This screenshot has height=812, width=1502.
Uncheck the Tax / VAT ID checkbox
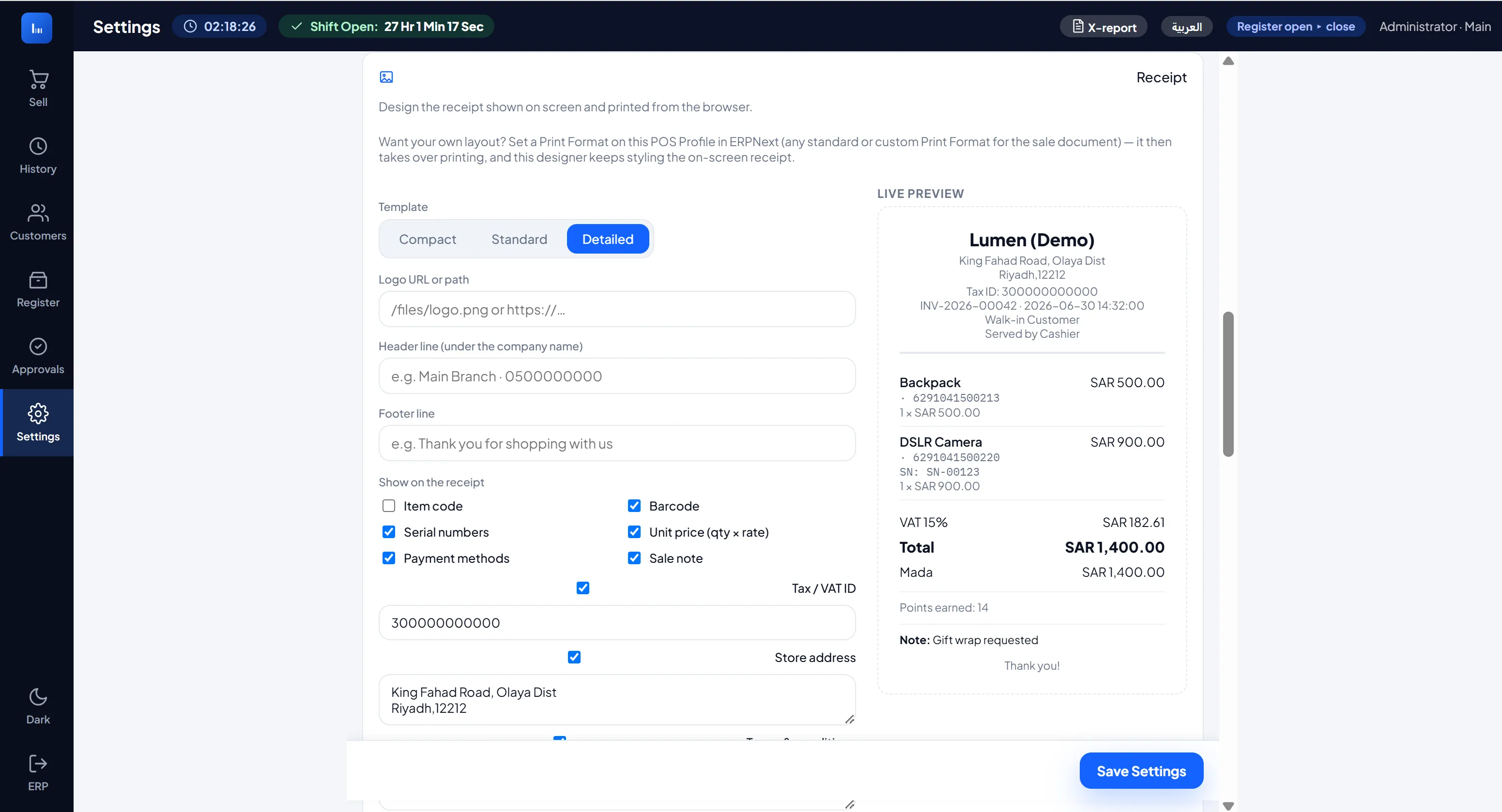pos(583,588)
